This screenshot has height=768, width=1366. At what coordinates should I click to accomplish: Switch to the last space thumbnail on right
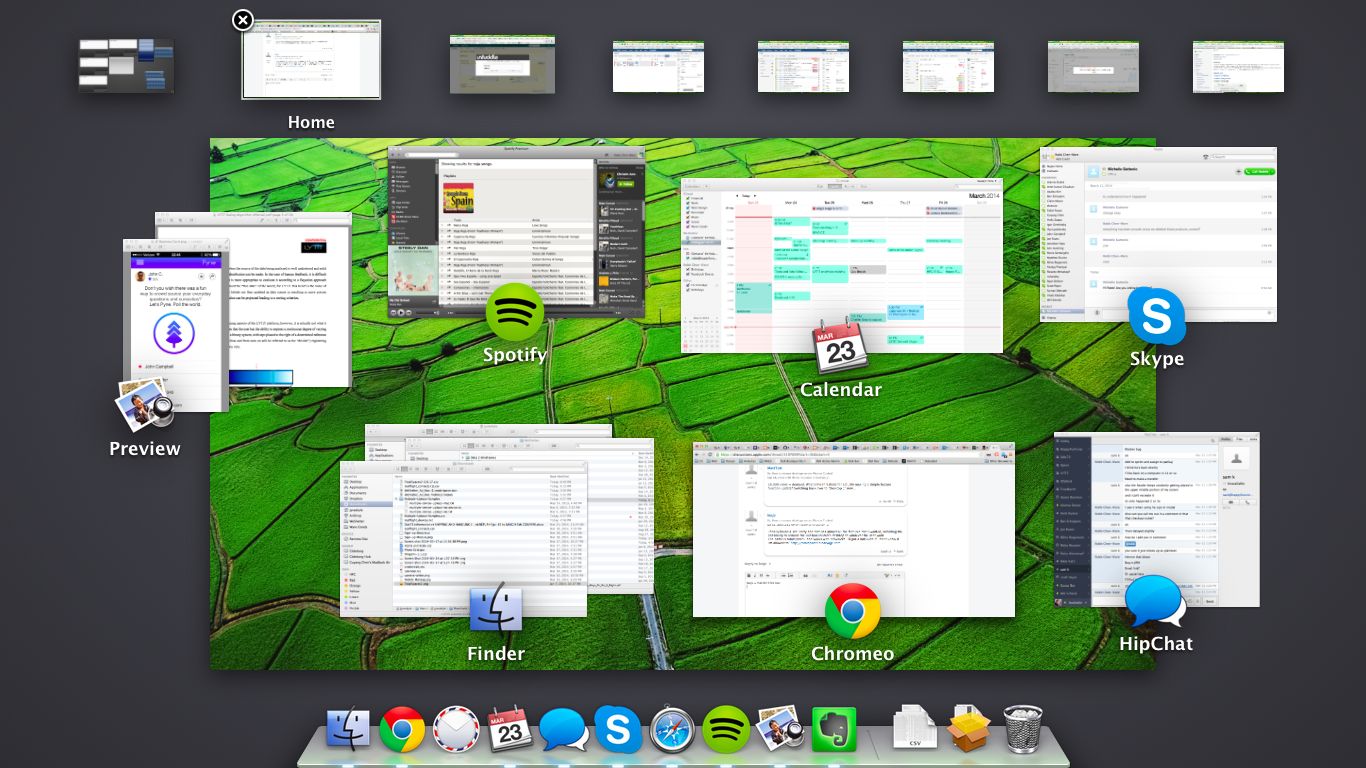[1238, 67]
